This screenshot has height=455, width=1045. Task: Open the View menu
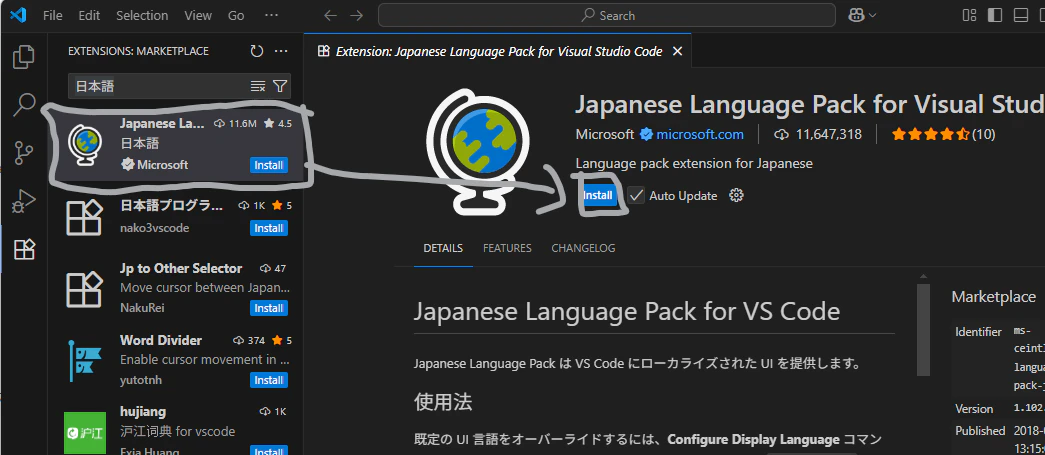[x=198, y=15]
